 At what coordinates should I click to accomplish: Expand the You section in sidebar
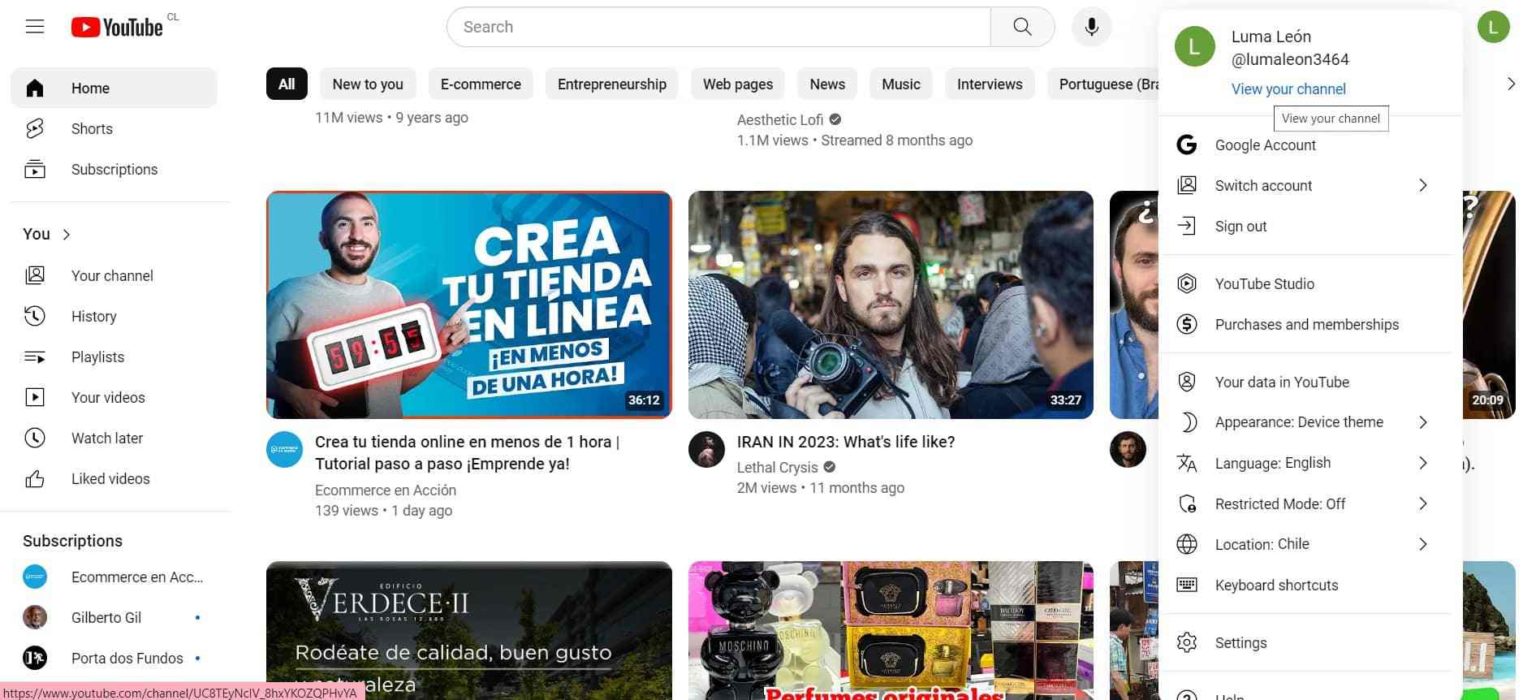tap(66, 234)
